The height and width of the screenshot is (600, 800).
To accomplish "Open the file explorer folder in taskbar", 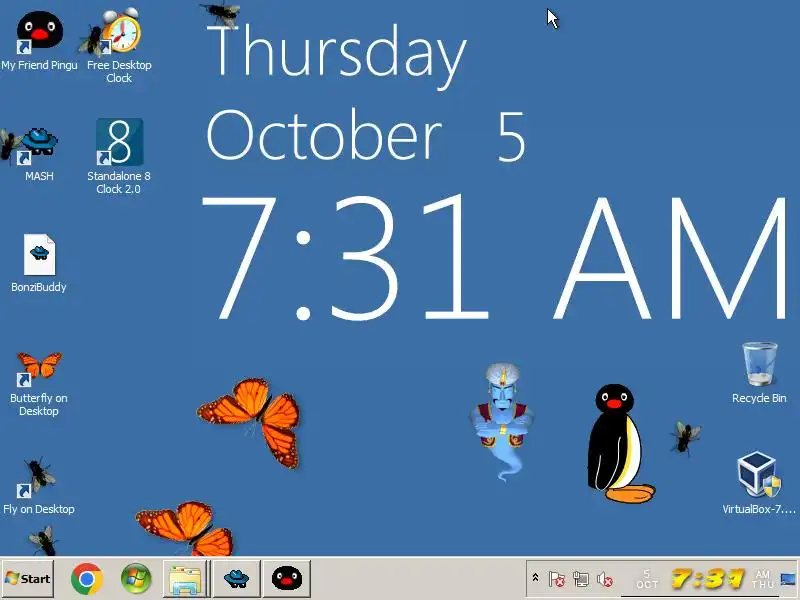I will point(186,579).
